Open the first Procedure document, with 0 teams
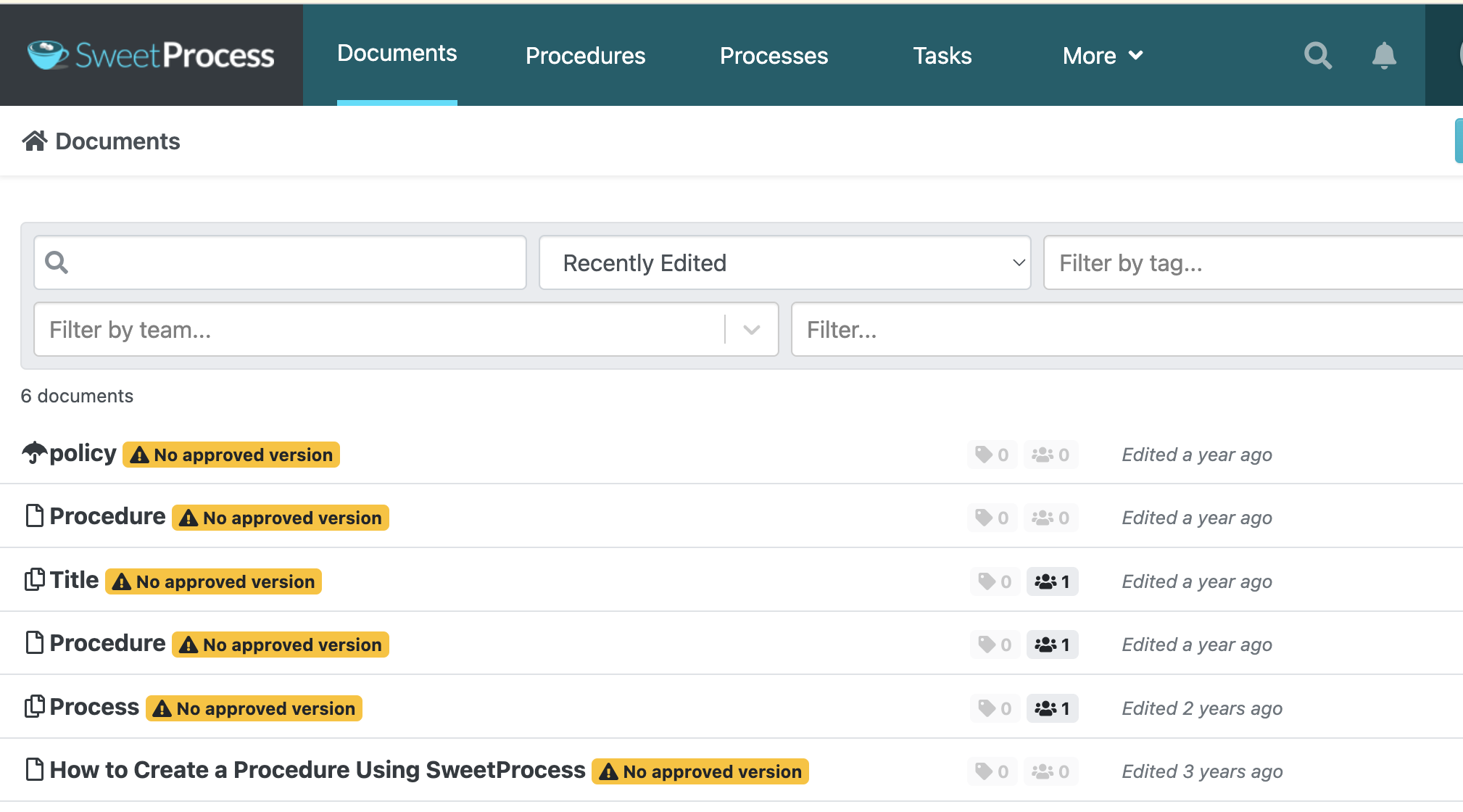The image size is (1463, 812). pos(107,516)
